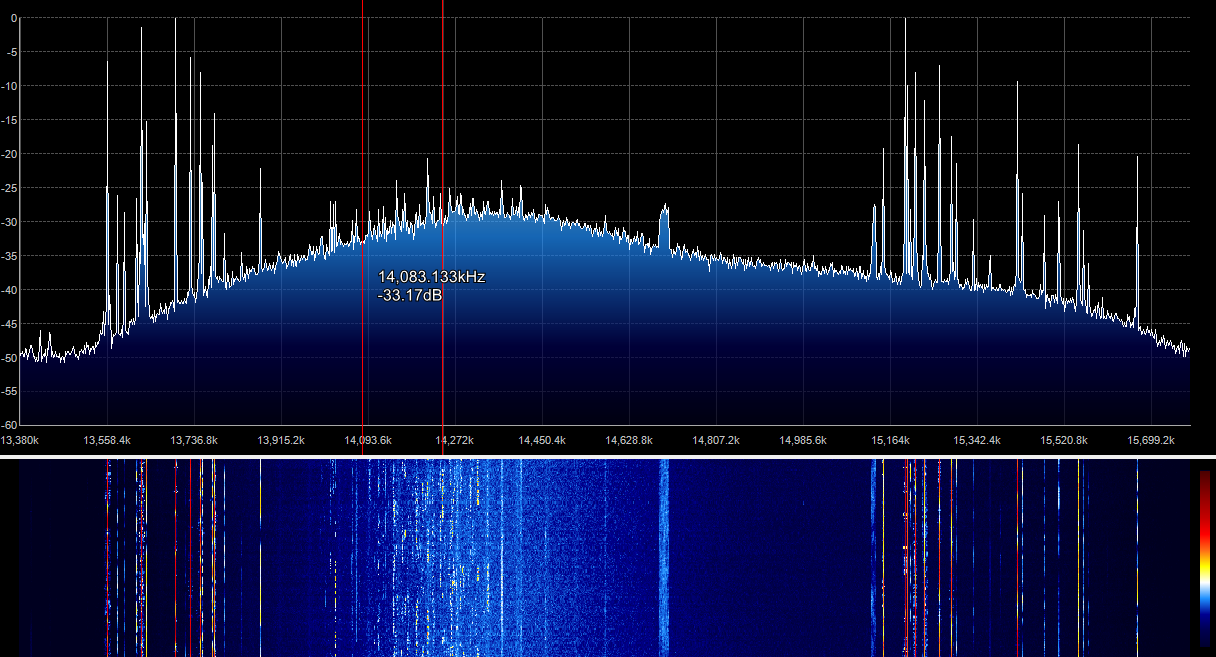1216x657 pixels.
Task: Click the red vertical line in the waterfall
Action: coord(190,560)
